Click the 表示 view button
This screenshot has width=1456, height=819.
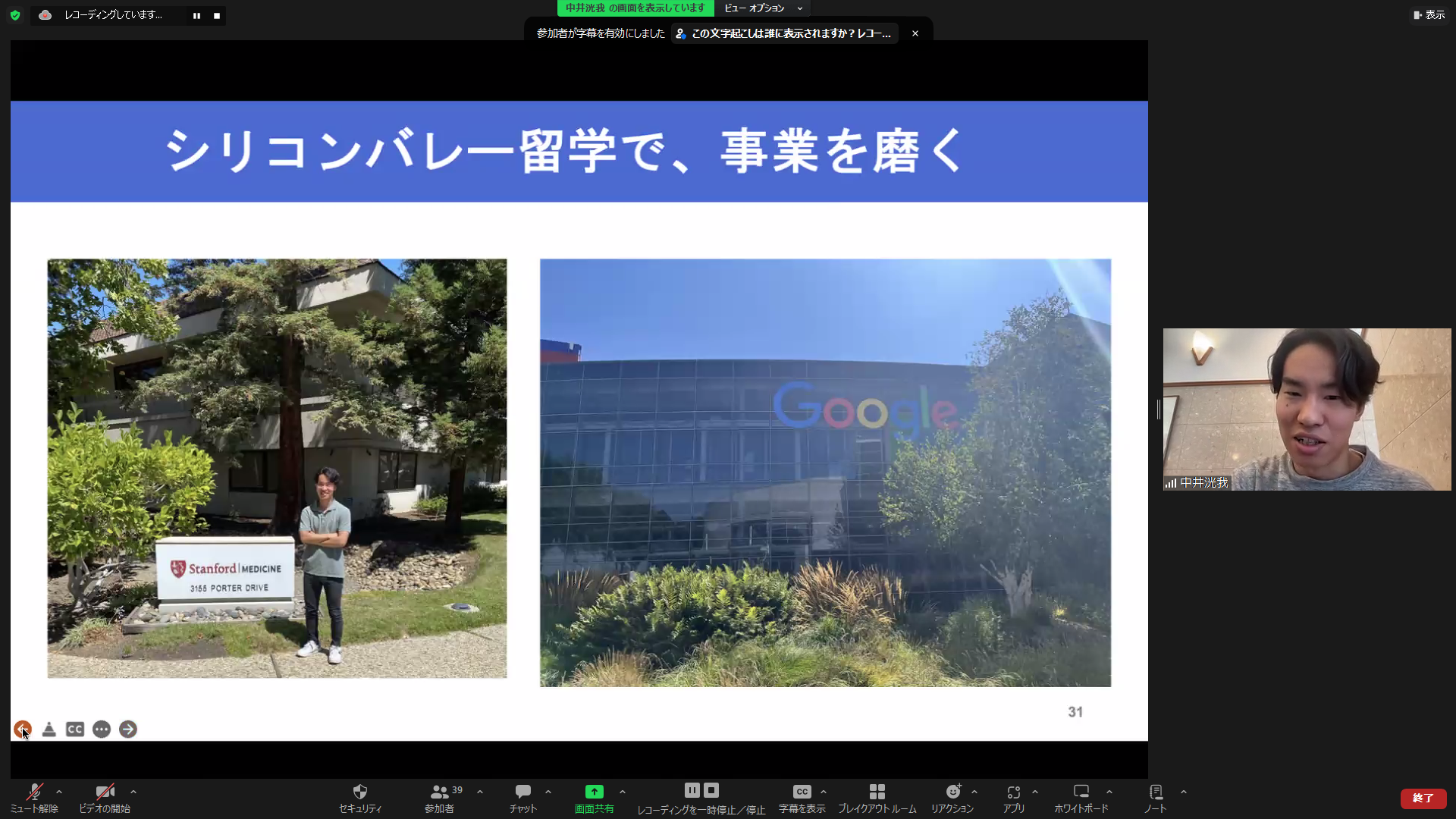click(x=1429, y=15)
